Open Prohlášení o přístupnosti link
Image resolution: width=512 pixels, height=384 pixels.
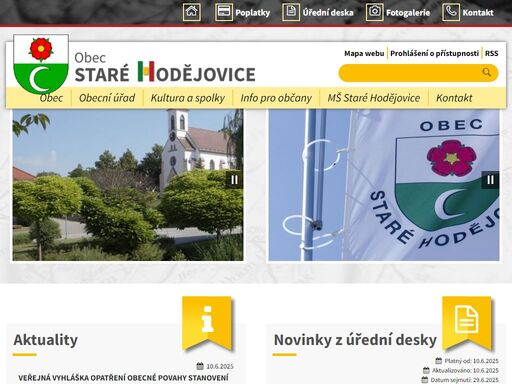tap(434, 53)
